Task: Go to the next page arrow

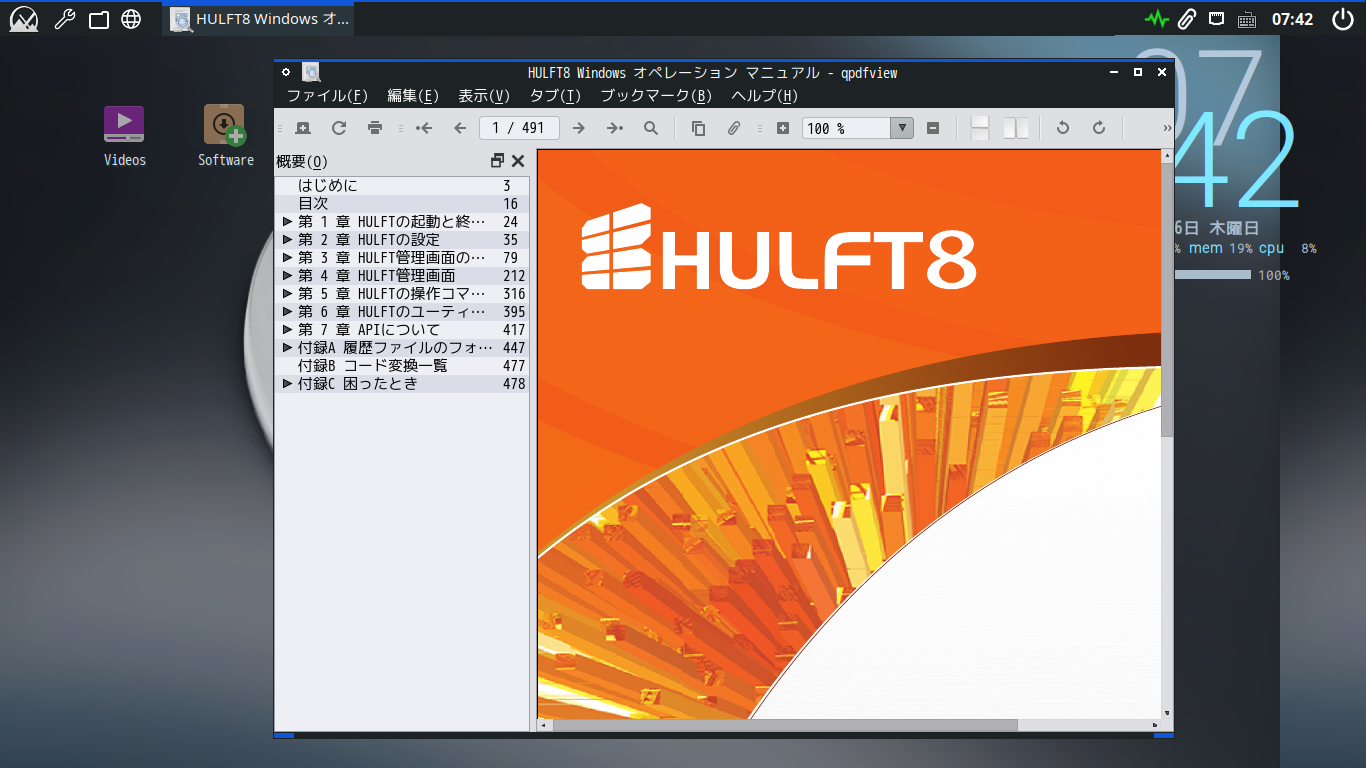Action: tap(578, 128)
